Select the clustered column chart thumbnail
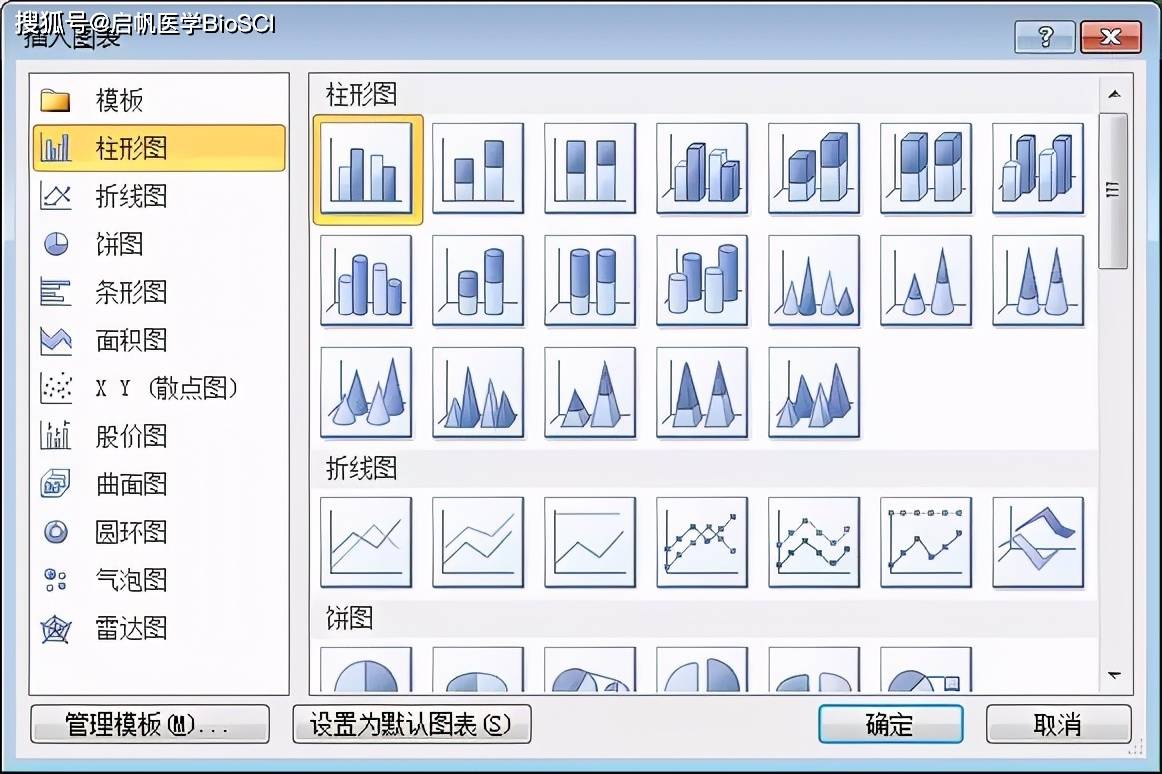The height and width of the screenshot is (774, 1162). 367,169
